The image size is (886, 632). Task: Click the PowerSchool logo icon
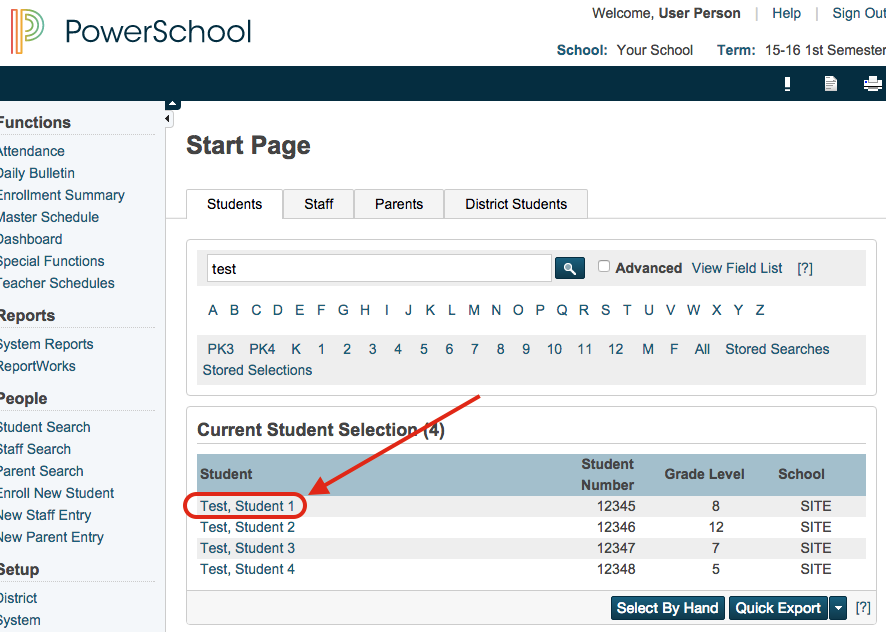(28, 31)
